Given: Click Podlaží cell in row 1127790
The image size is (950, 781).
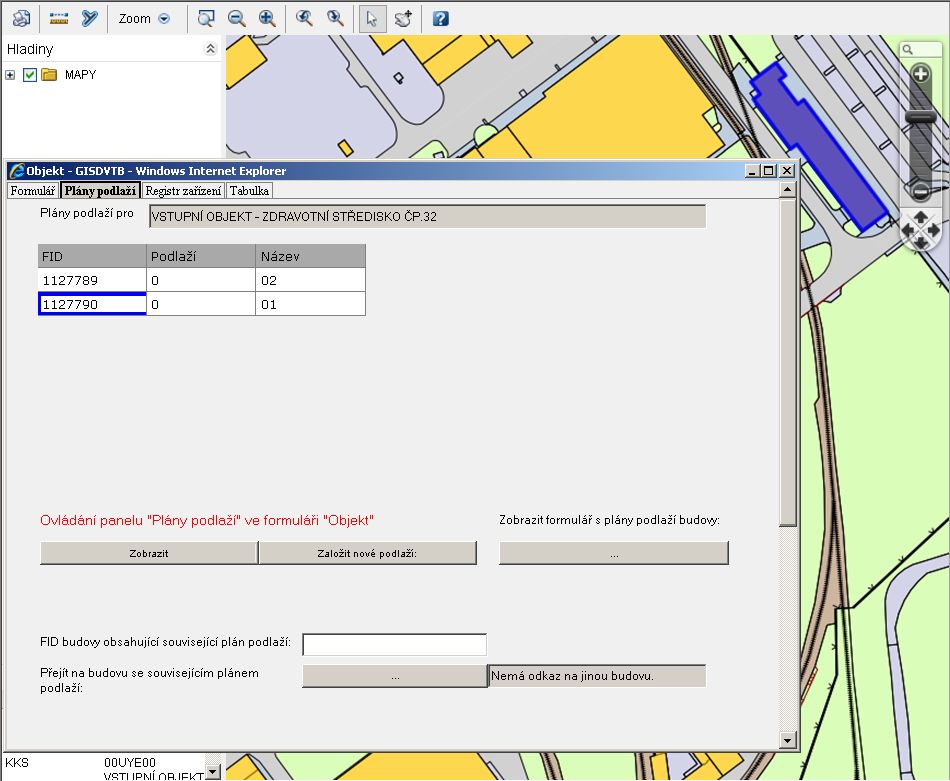Looking at the screenshot, I should pos(201,304).
